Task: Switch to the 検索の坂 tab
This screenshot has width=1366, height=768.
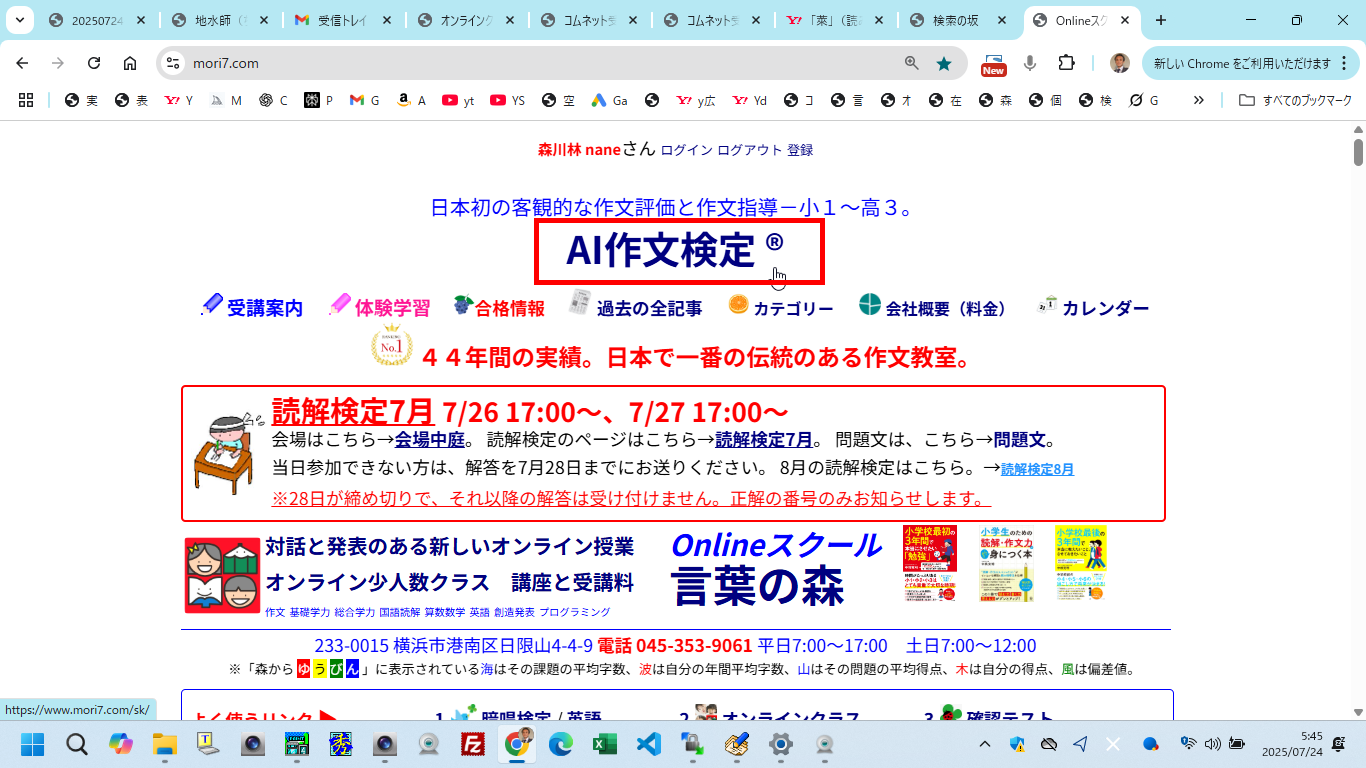Action: (957, 20)
